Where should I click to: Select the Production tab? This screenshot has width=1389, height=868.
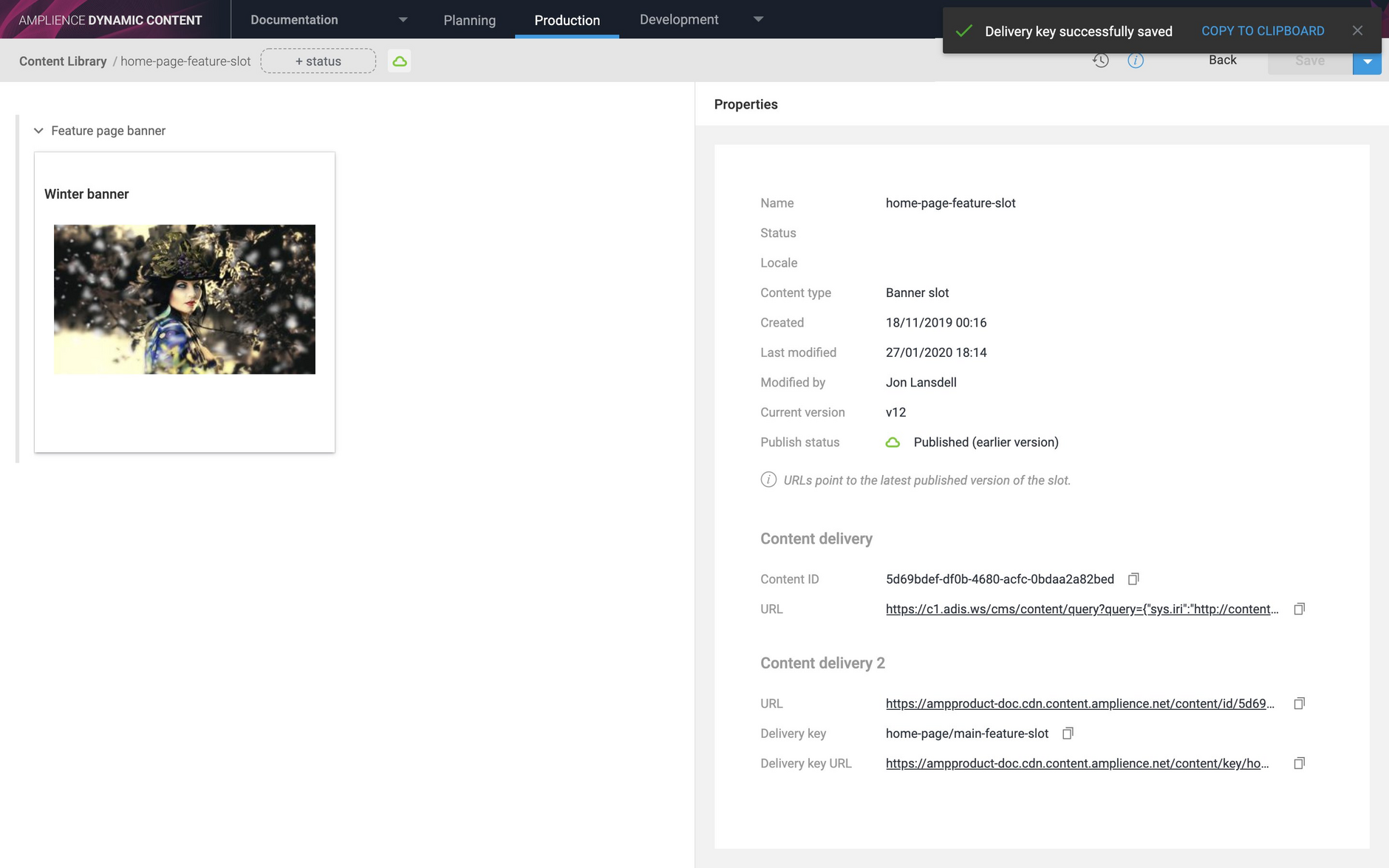pyautogui.click(x=566, y=20)
